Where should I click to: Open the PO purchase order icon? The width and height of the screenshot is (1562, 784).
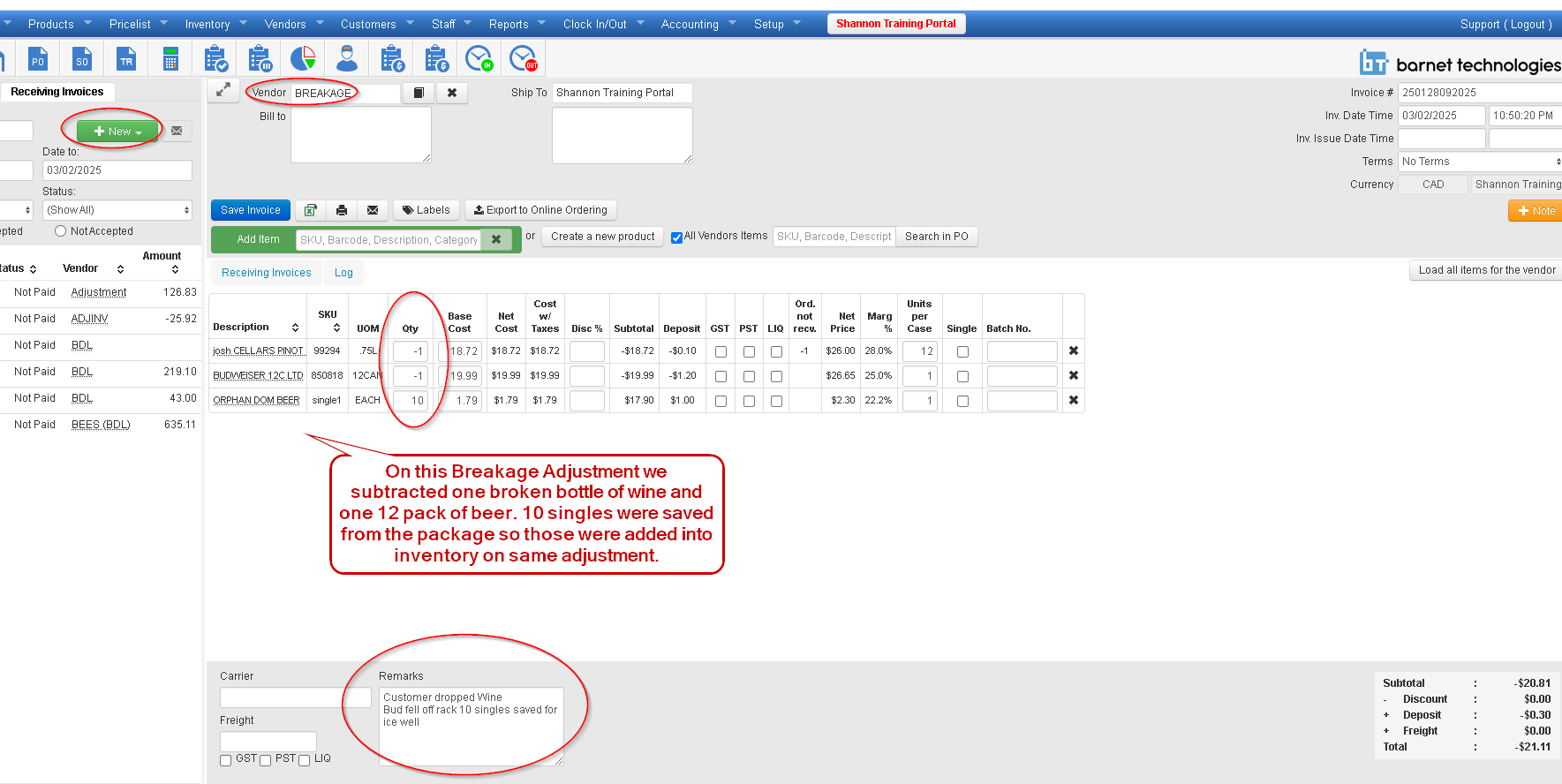(37, 59)
